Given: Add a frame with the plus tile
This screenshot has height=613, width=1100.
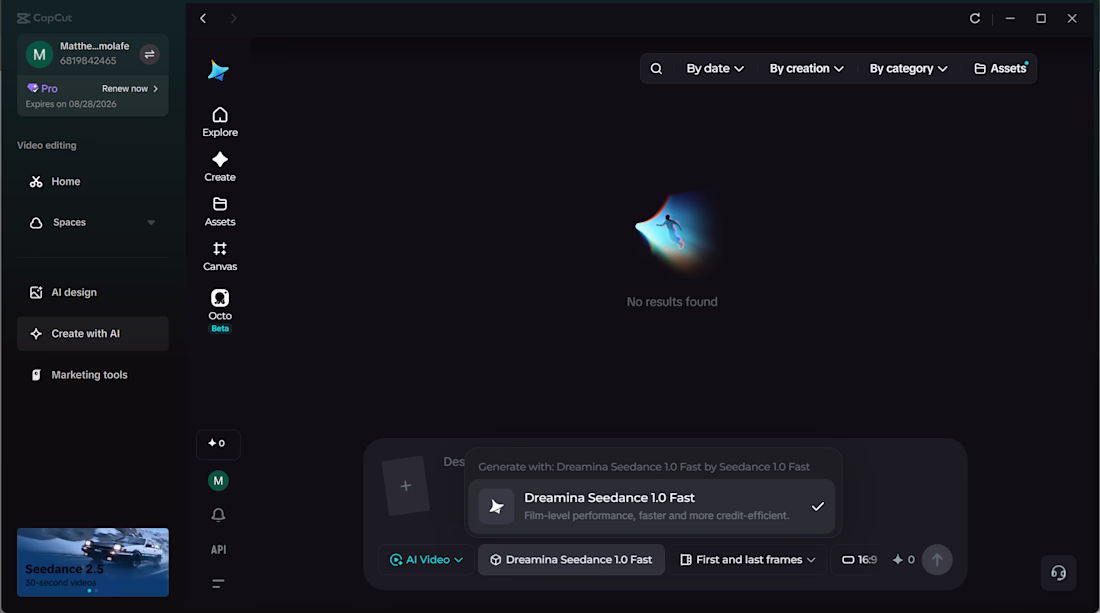Looking at the screenshot, I should [x=405, y=486].
